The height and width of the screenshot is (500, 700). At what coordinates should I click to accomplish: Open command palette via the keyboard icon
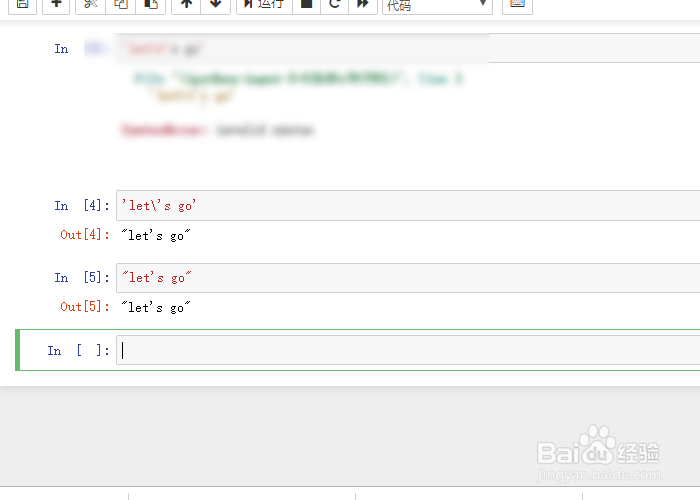pyautogui.click(x=517, y=5)
